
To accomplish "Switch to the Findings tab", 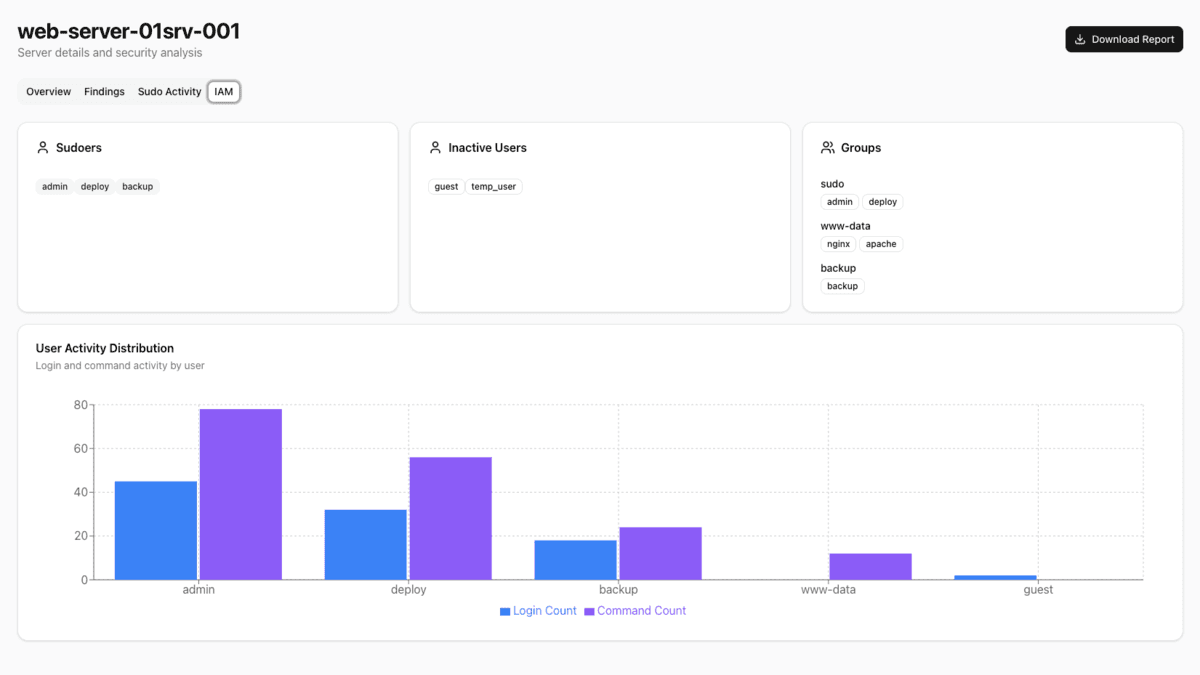I will coord(104,91).
